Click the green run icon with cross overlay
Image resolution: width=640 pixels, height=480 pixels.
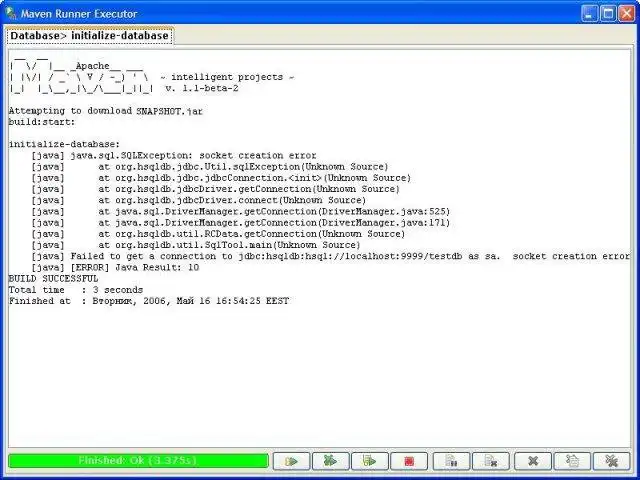tap(330, 461)
